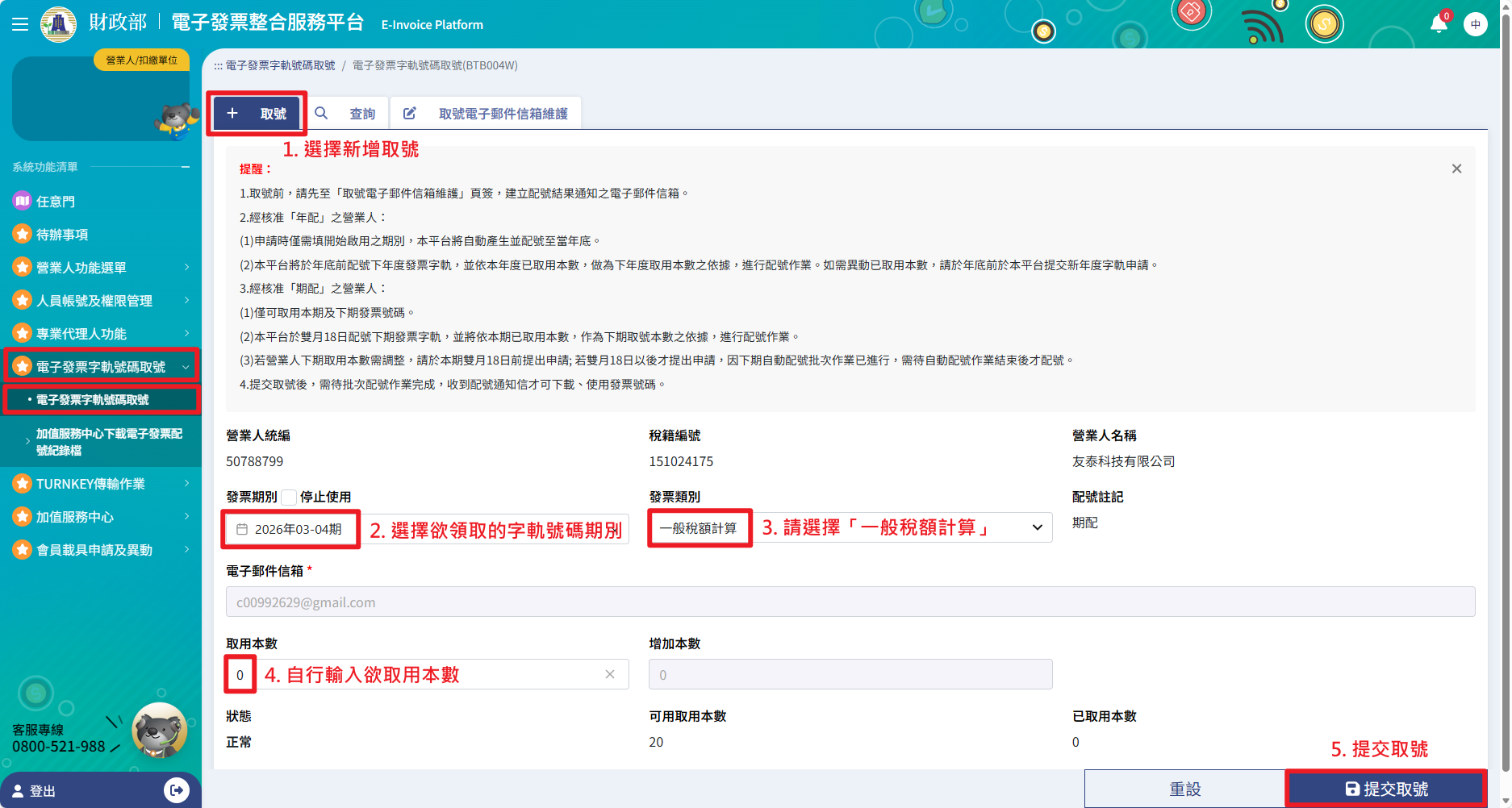The image size is (1512, 808).
Task: Open 待辦事項 in the sidebar
Action: click(x=62, y=235)
